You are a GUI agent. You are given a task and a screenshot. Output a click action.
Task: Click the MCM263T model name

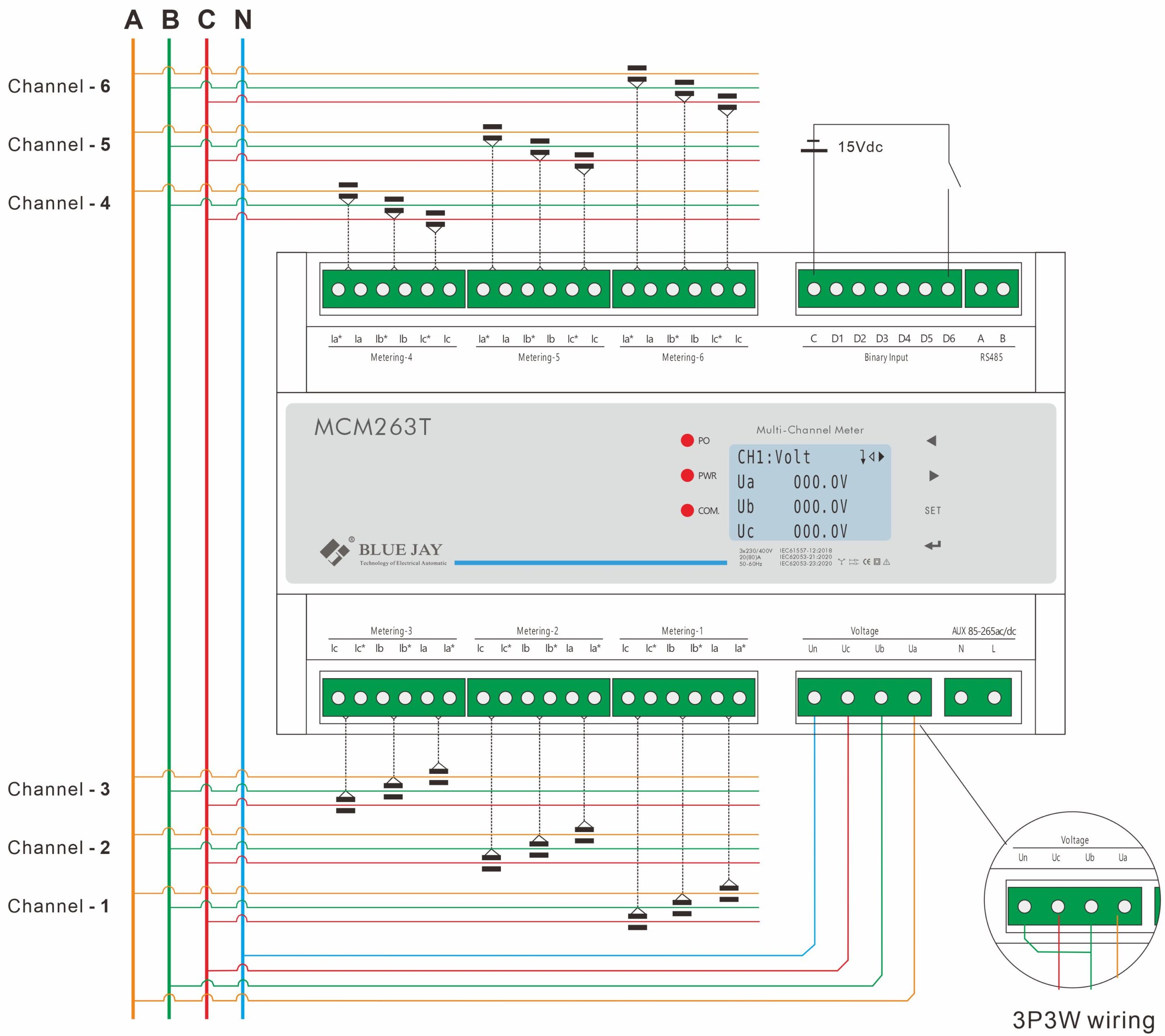pos(373,427)
